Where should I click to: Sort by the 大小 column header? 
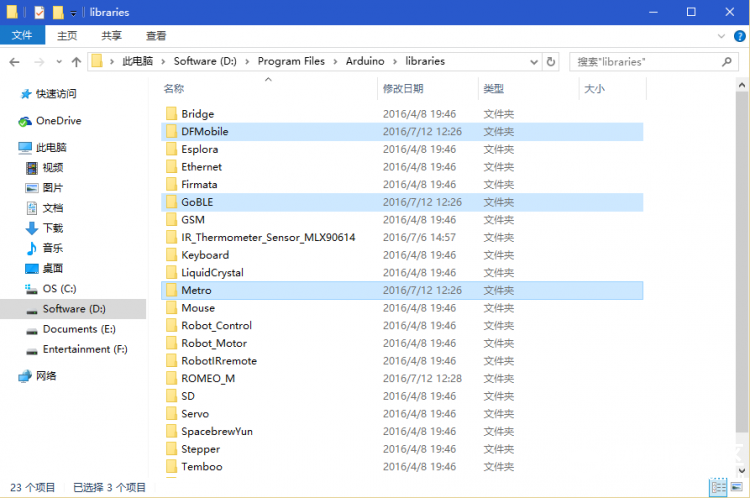click(x=595, y=89)
